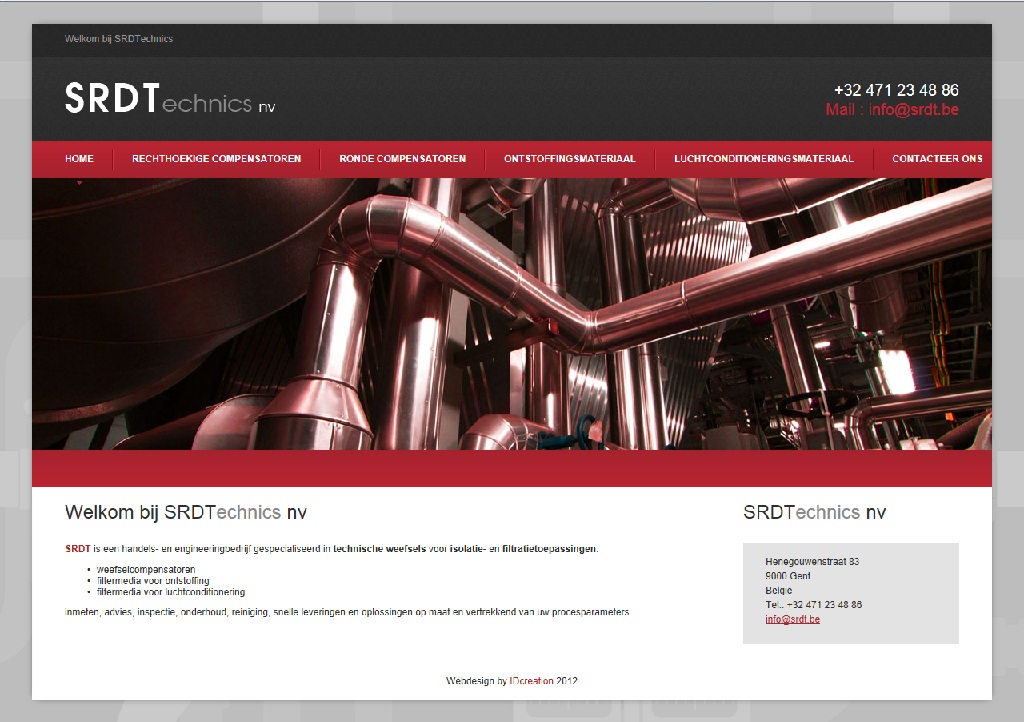Click the SRDTechnics nv sidebar heading

(813, 511)
